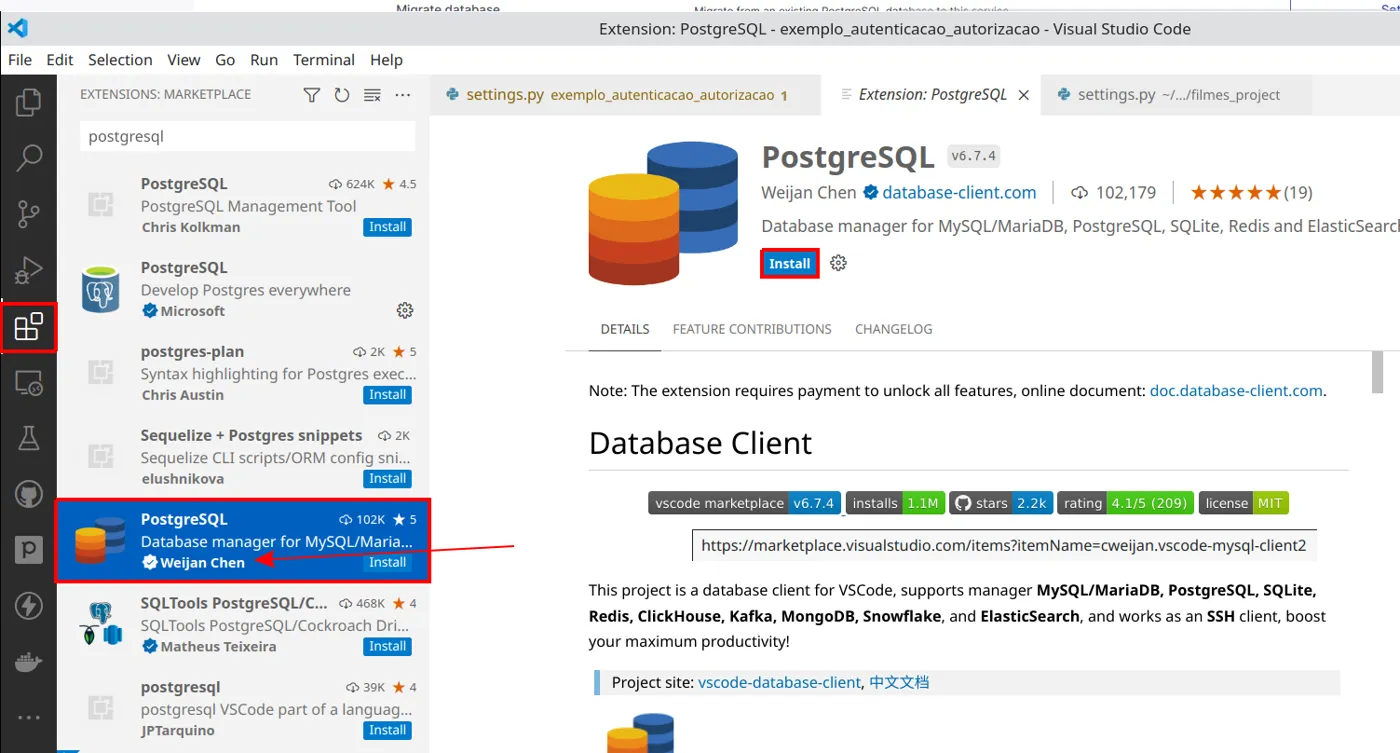Open the Run menu
1400x753 pixels.
(264, 60)
